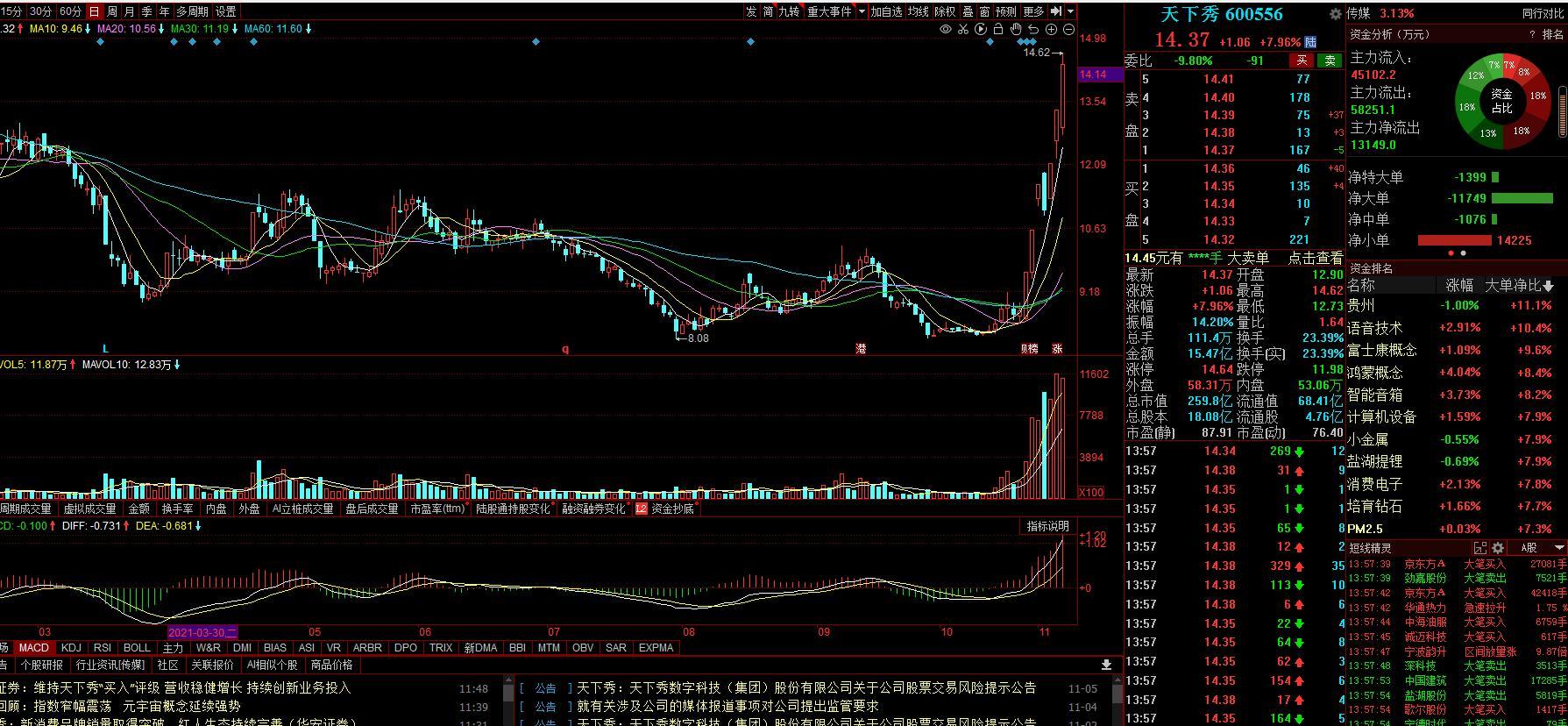Toggle 均线 moving average display
1568x726 pixels.
[918, 11]
